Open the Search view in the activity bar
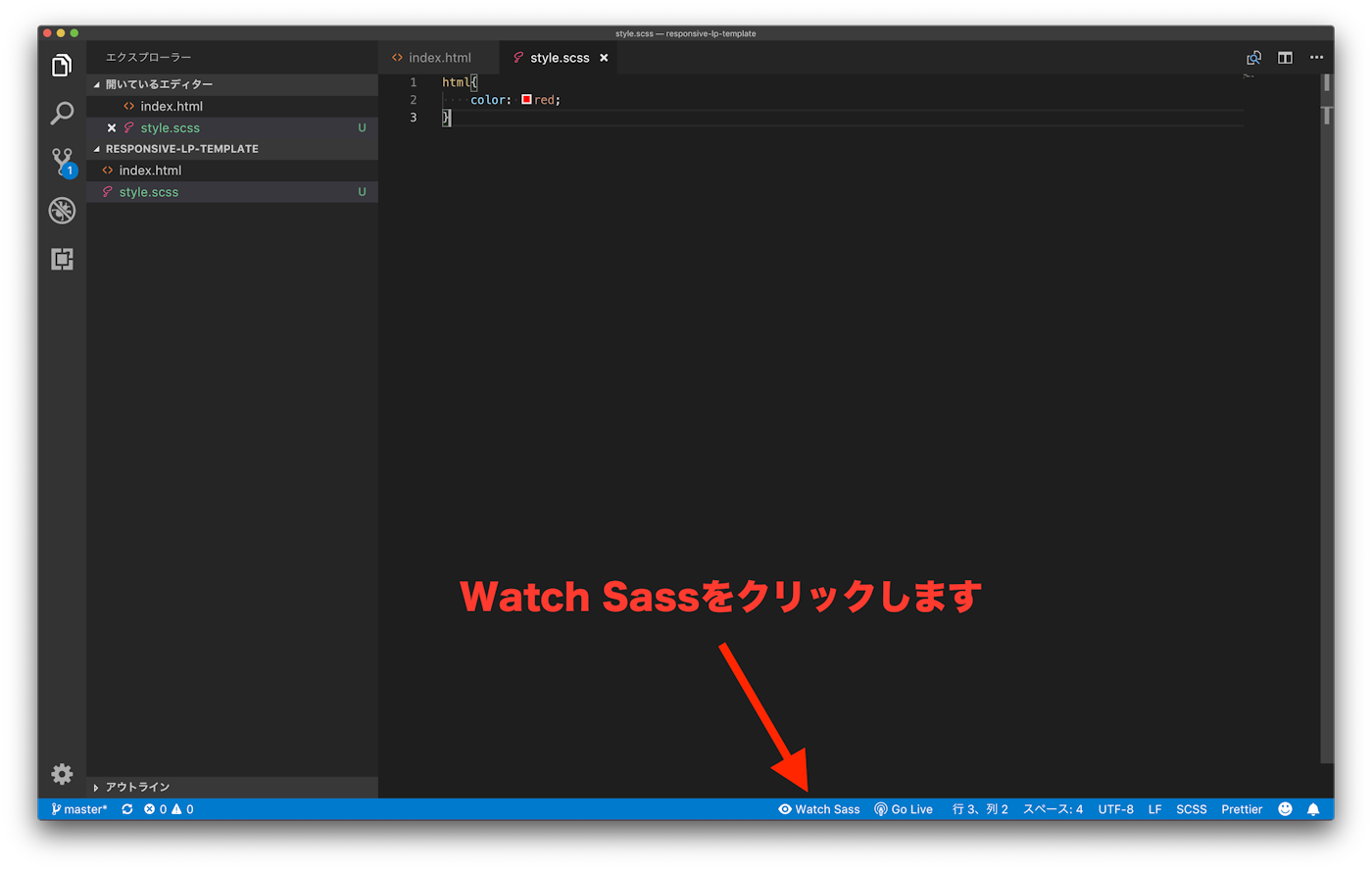 click(x=62, y=113)
